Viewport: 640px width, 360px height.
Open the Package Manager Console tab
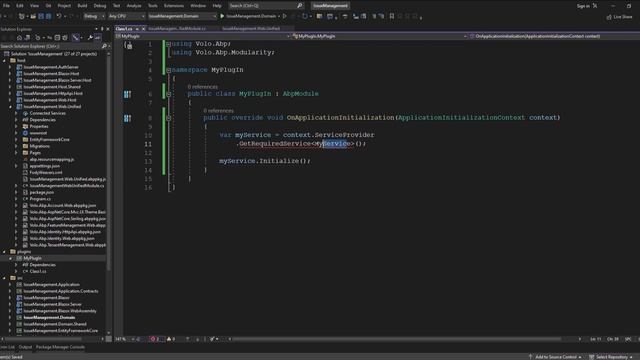60,347
